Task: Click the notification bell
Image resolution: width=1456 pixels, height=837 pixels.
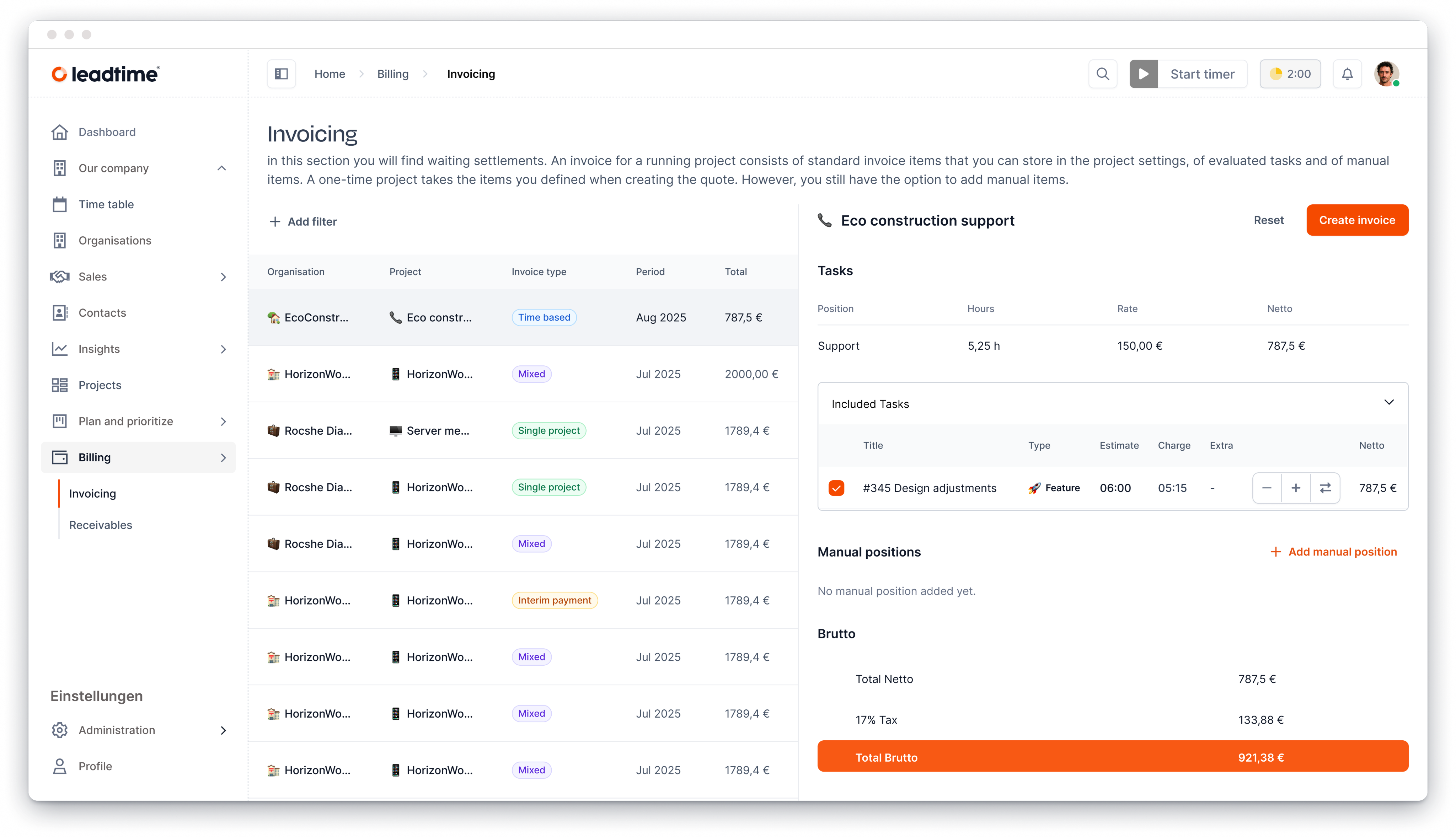Action: click(1347, 74)
